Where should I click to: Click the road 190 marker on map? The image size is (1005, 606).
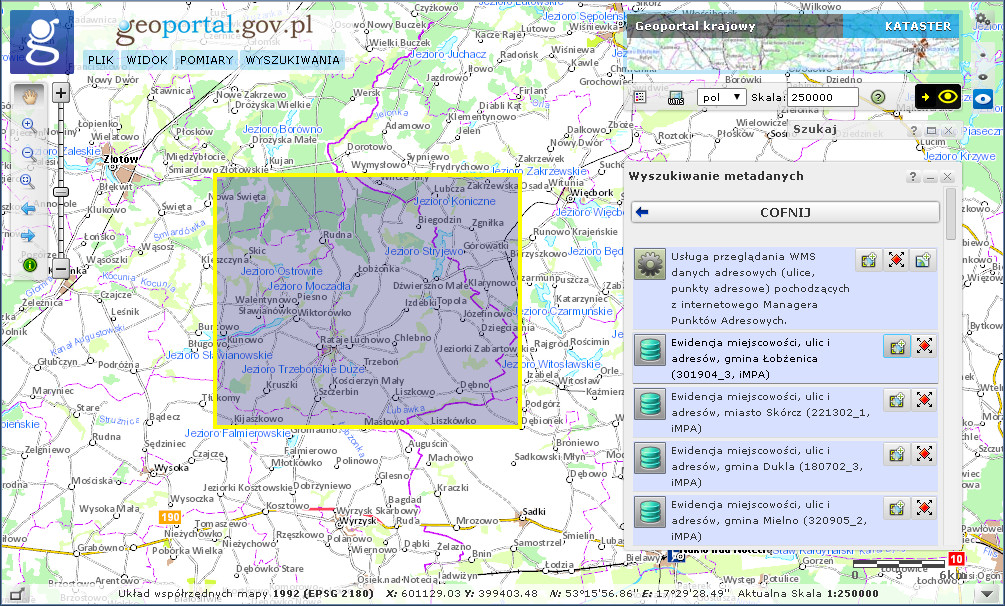(x=170, y=517)
